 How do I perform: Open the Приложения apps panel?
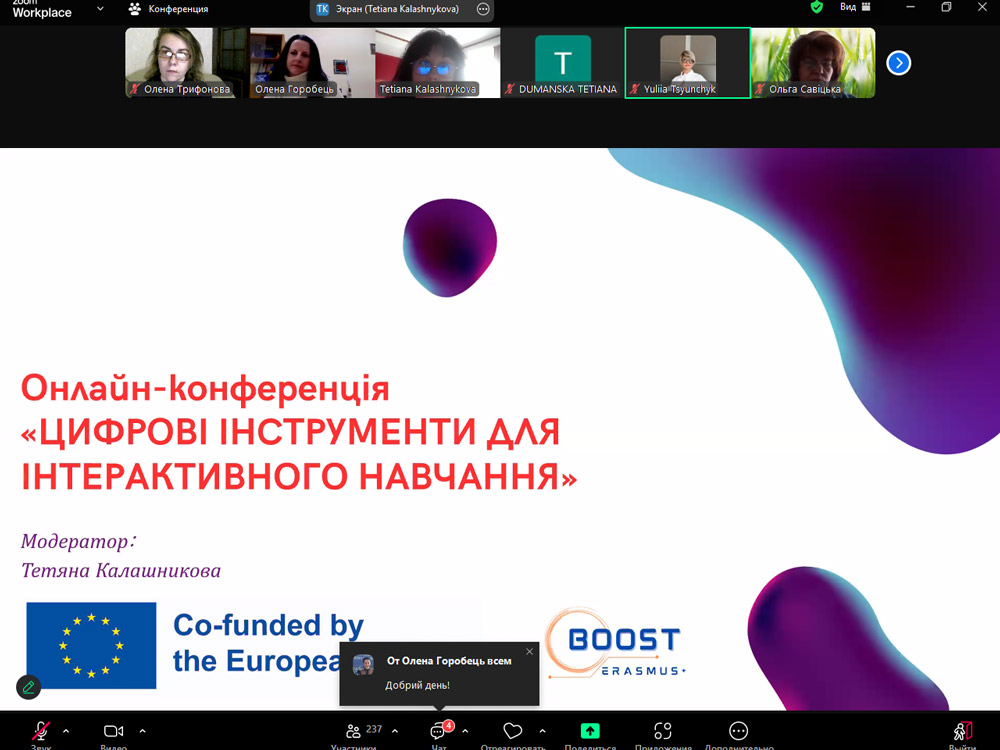pyautogui.click(x=662, y=732)
